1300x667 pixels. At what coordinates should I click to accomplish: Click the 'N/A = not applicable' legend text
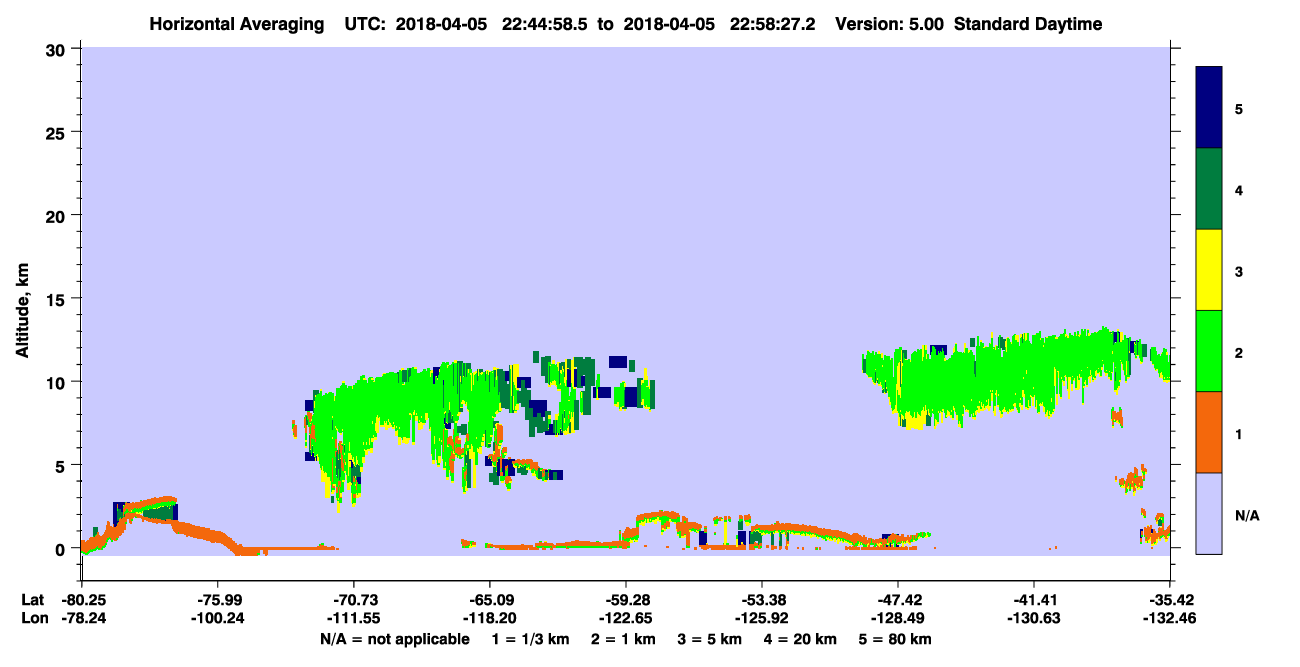(x=394, y=639)
